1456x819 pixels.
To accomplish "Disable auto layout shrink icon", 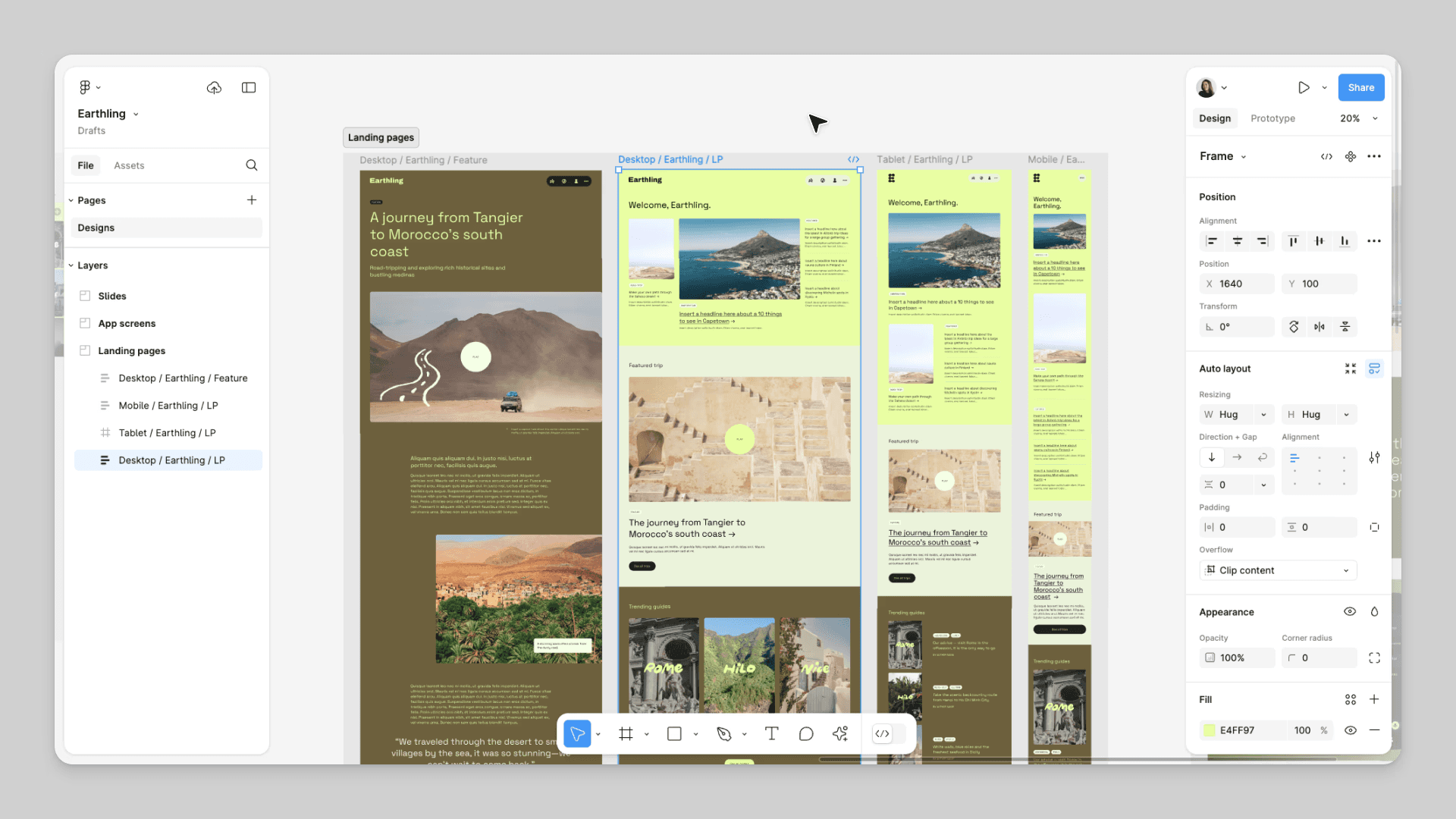I will click(1350, 369).
